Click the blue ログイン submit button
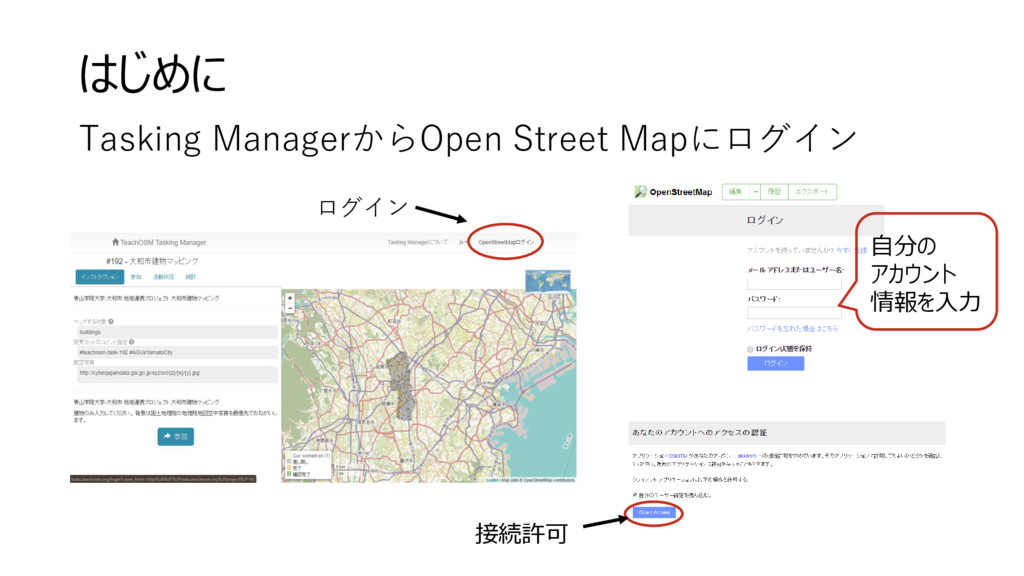 pyautogui.click(x=775, y=363)
